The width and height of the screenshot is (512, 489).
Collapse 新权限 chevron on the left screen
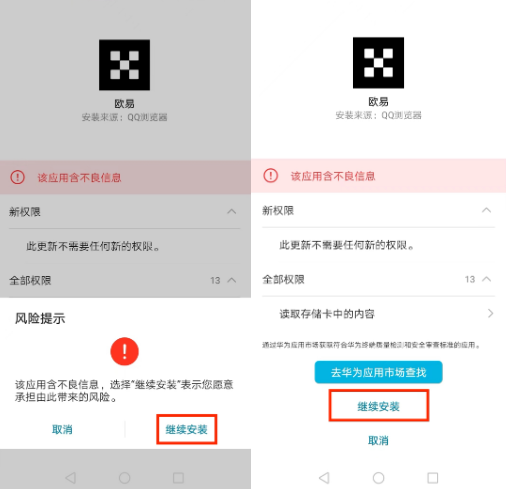pyautogui.click(x=232, y=211)
